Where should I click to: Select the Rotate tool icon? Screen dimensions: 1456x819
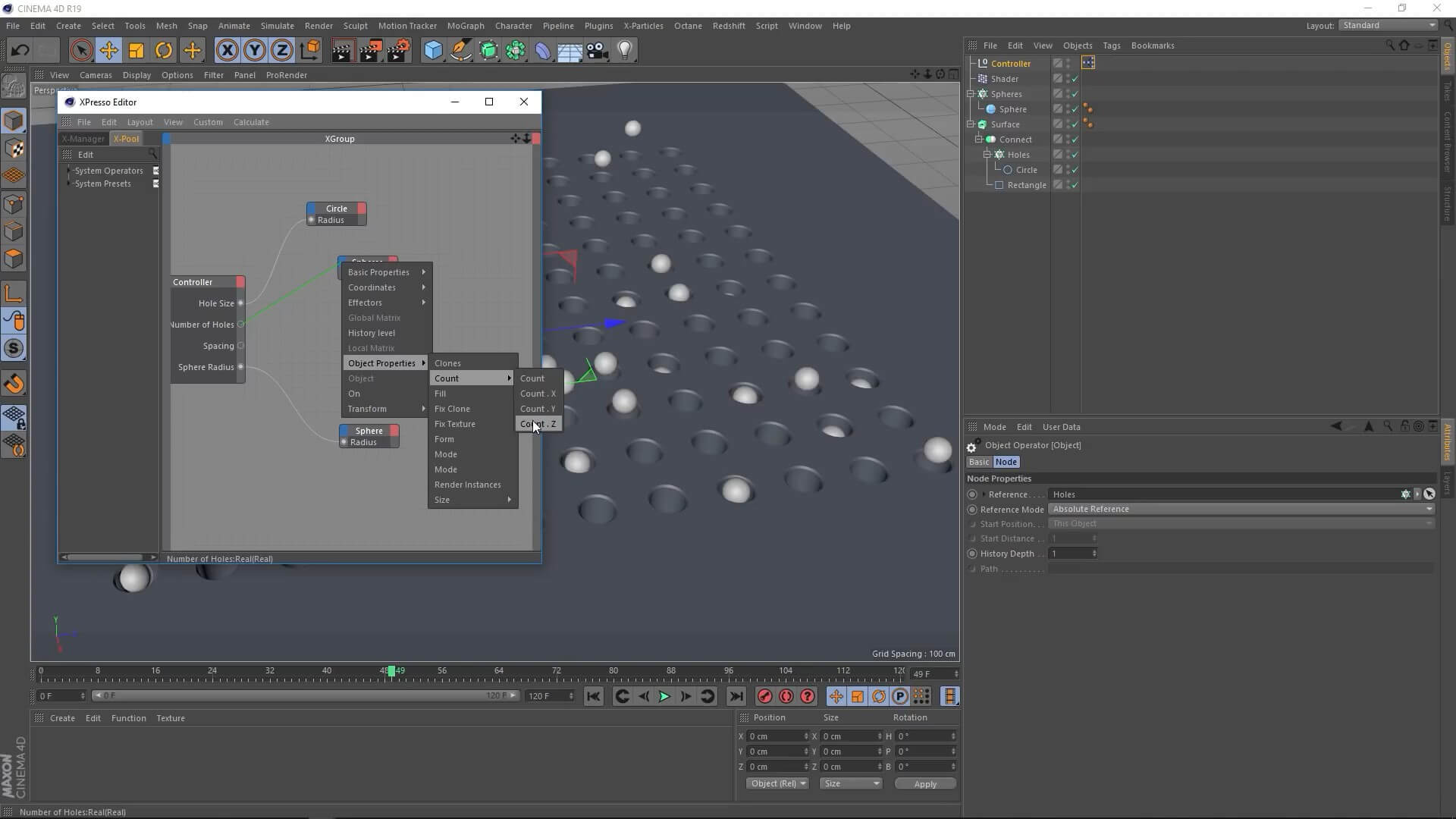pos(164,51)
